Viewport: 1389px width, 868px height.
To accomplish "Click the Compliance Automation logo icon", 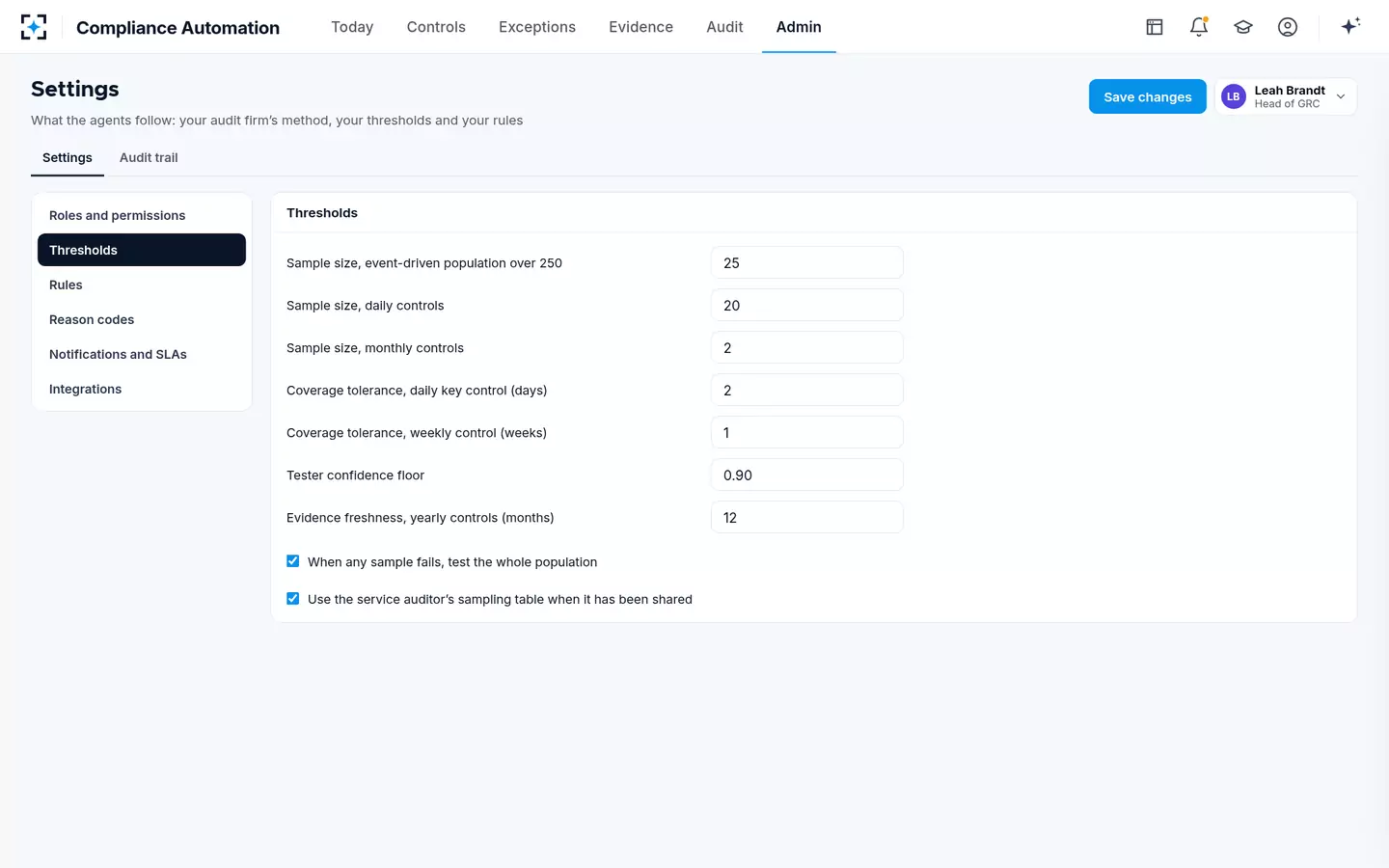I will tap(34, 27).
